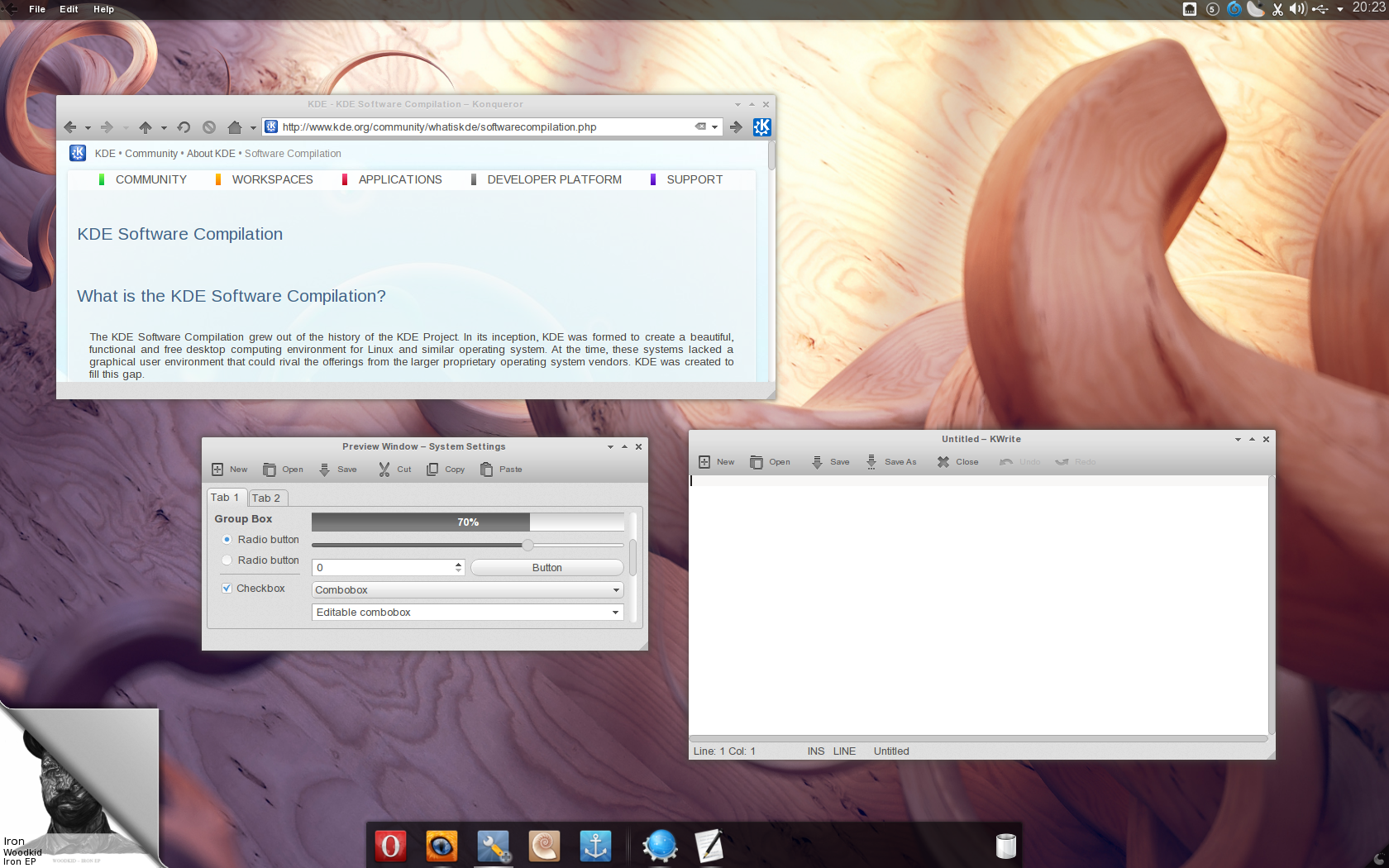Open KWrite notepad icon in dock

(x=709, y=846)
